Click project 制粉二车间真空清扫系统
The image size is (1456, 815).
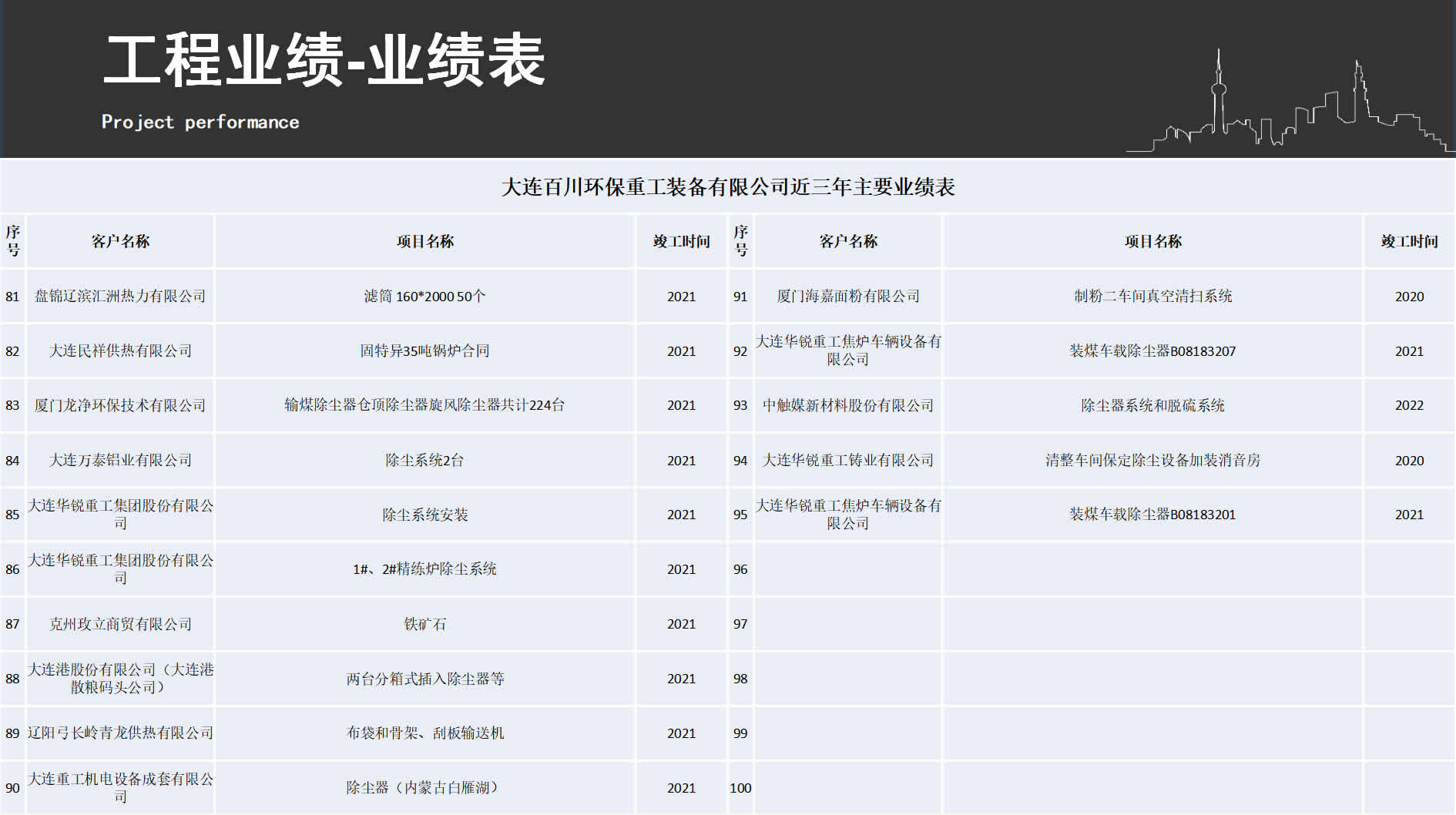coord(1152,296)
